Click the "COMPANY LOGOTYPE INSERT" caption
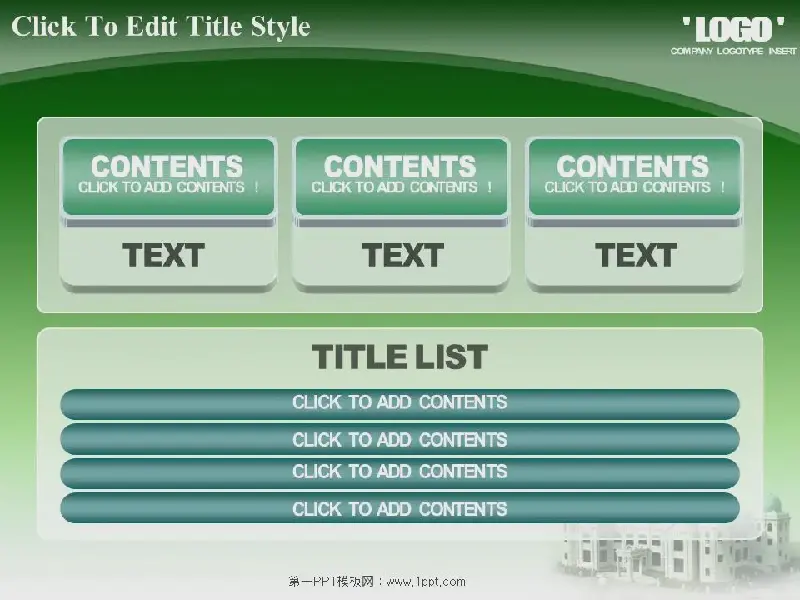 [733, 51]
